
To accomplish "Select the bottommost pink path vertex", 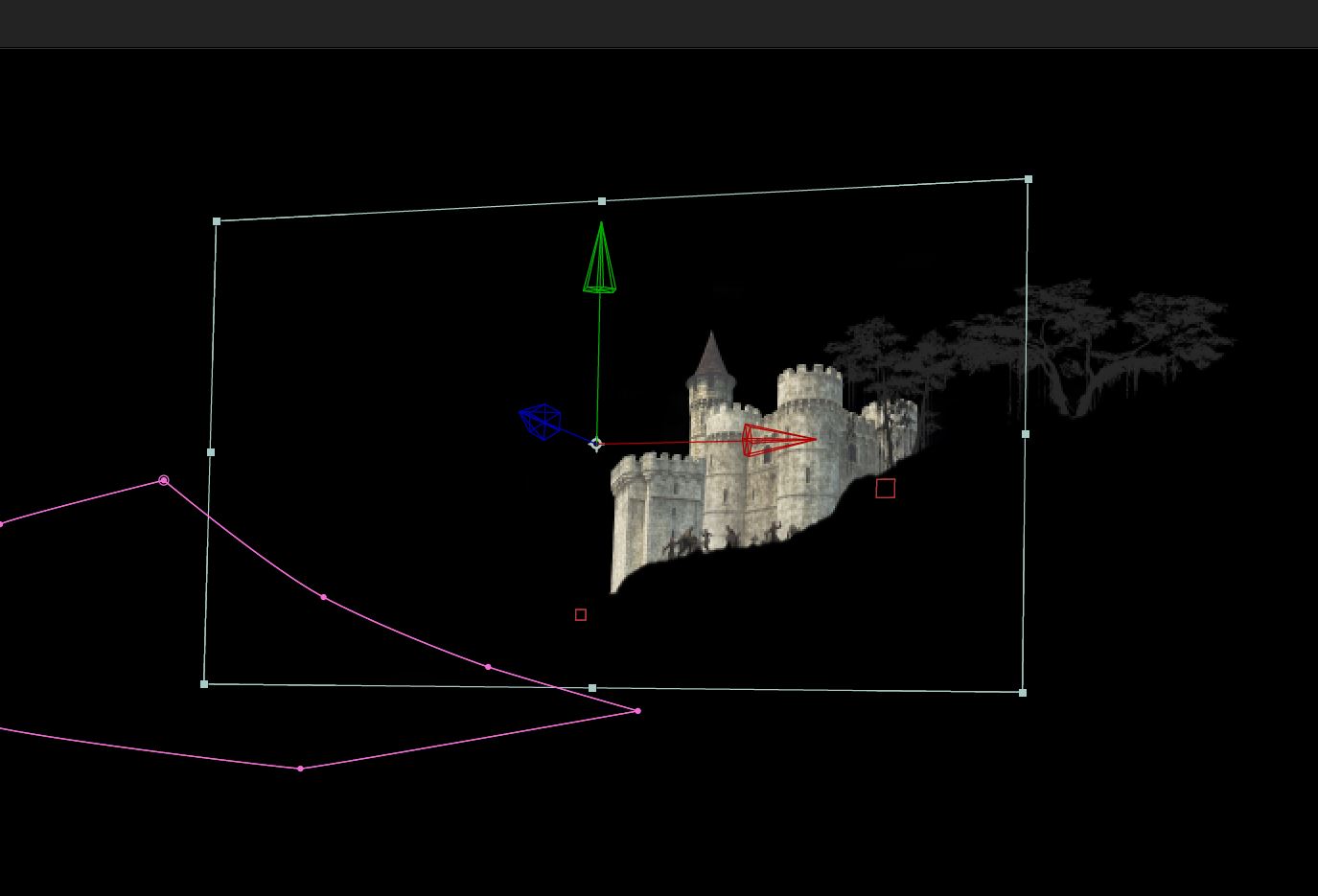I will pos(301,769).
